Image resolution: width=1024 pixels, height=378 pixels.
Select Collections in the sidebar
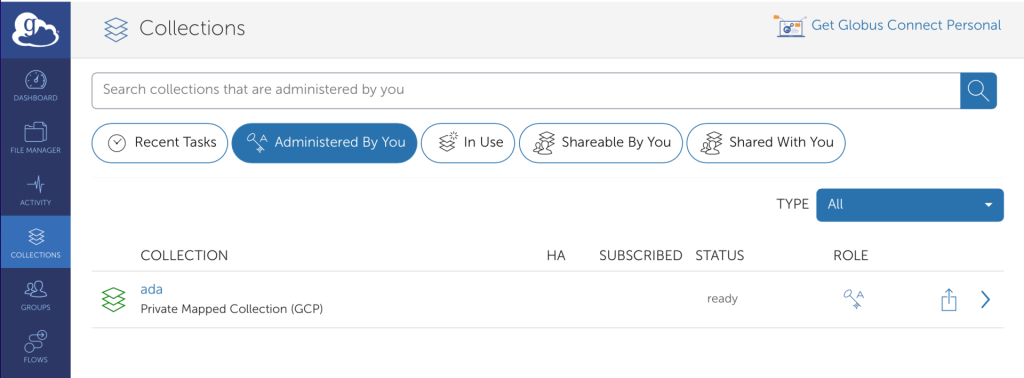[35, 242]
